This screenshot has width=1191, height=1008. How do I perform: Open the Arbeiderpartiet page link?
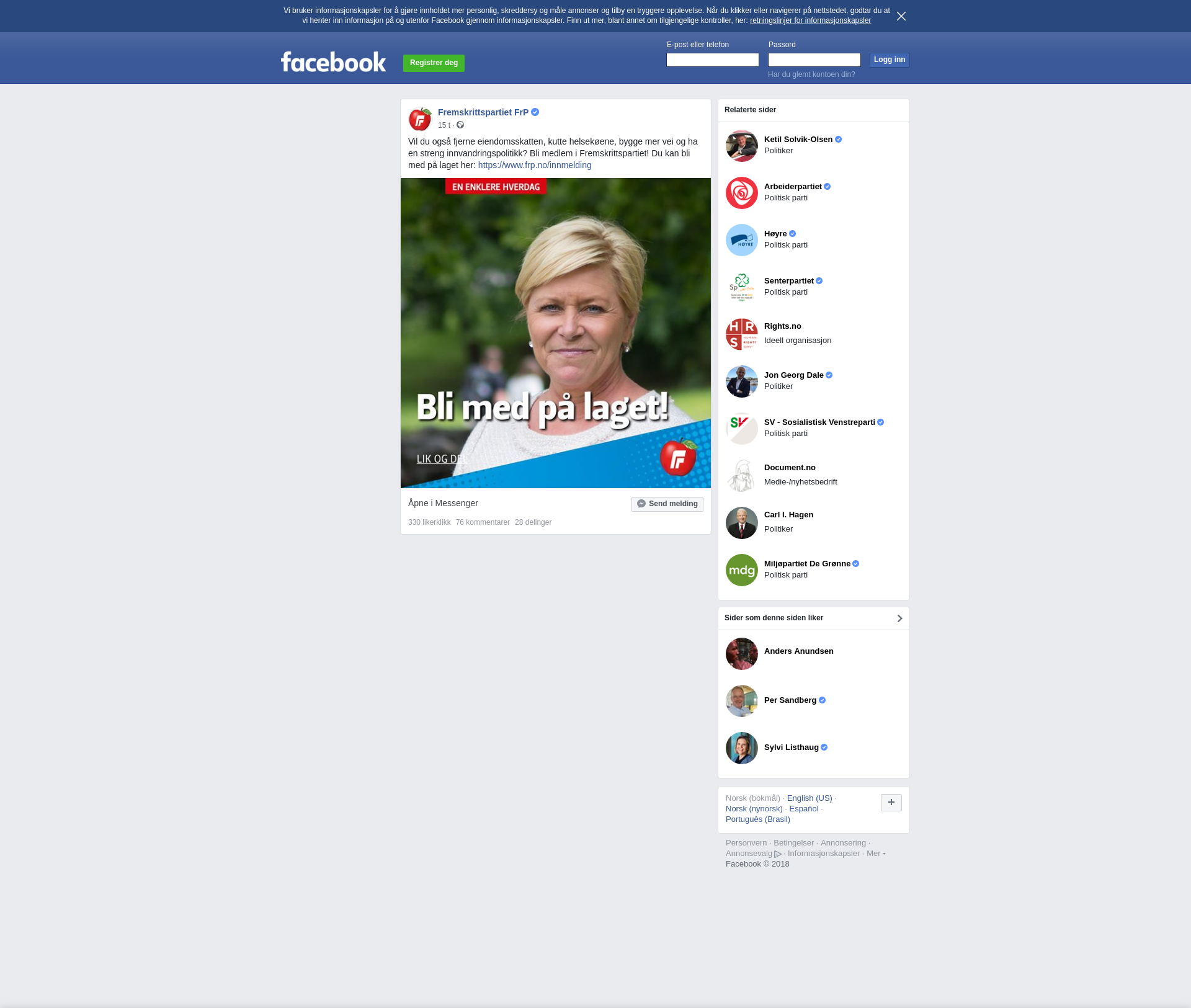point(793,187)
